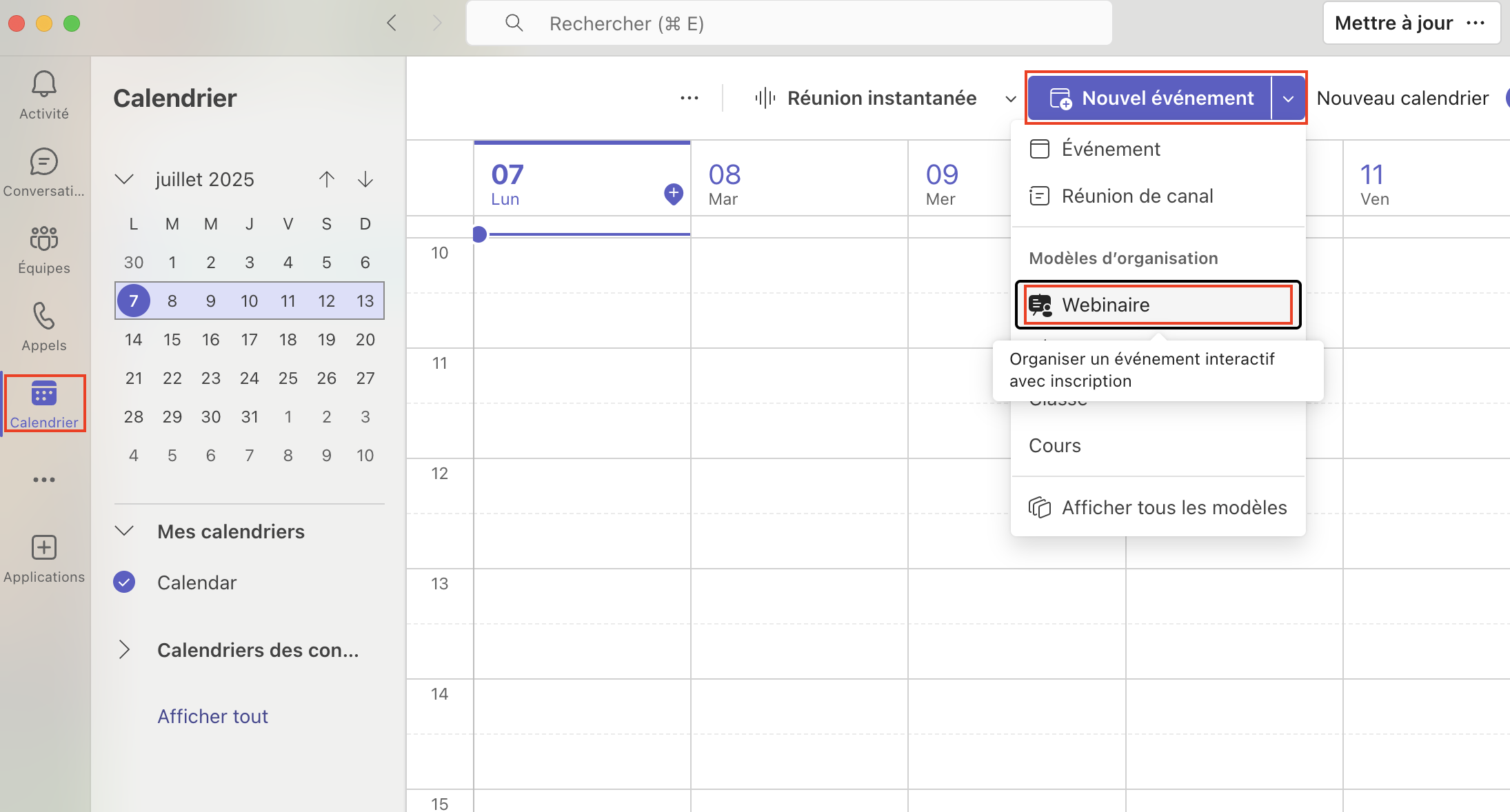The height and width of the screenshot is (812, 1510).
Task: Click the back navigation arrow
Action: click(392, 23)
